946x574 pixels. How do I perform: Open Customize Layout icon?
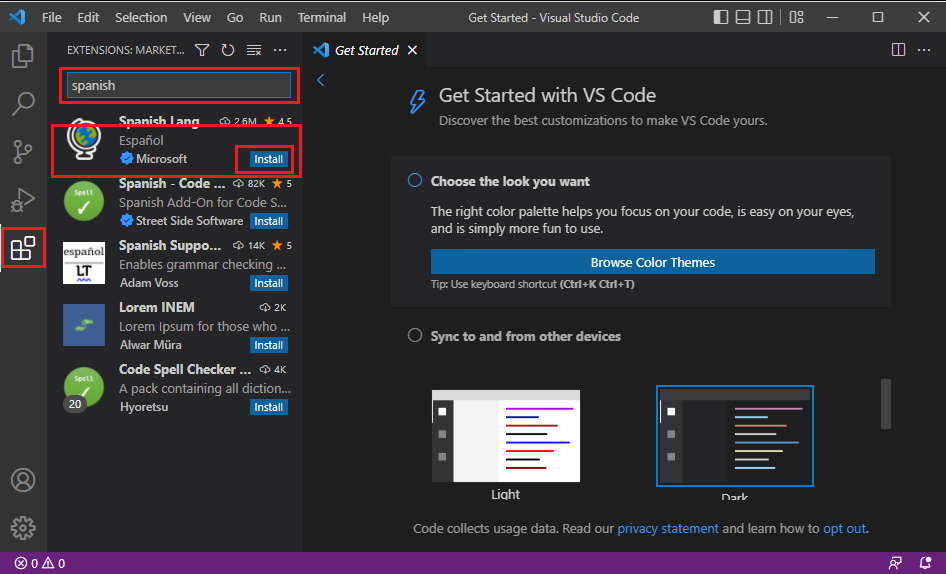click(x=796, y=17)
